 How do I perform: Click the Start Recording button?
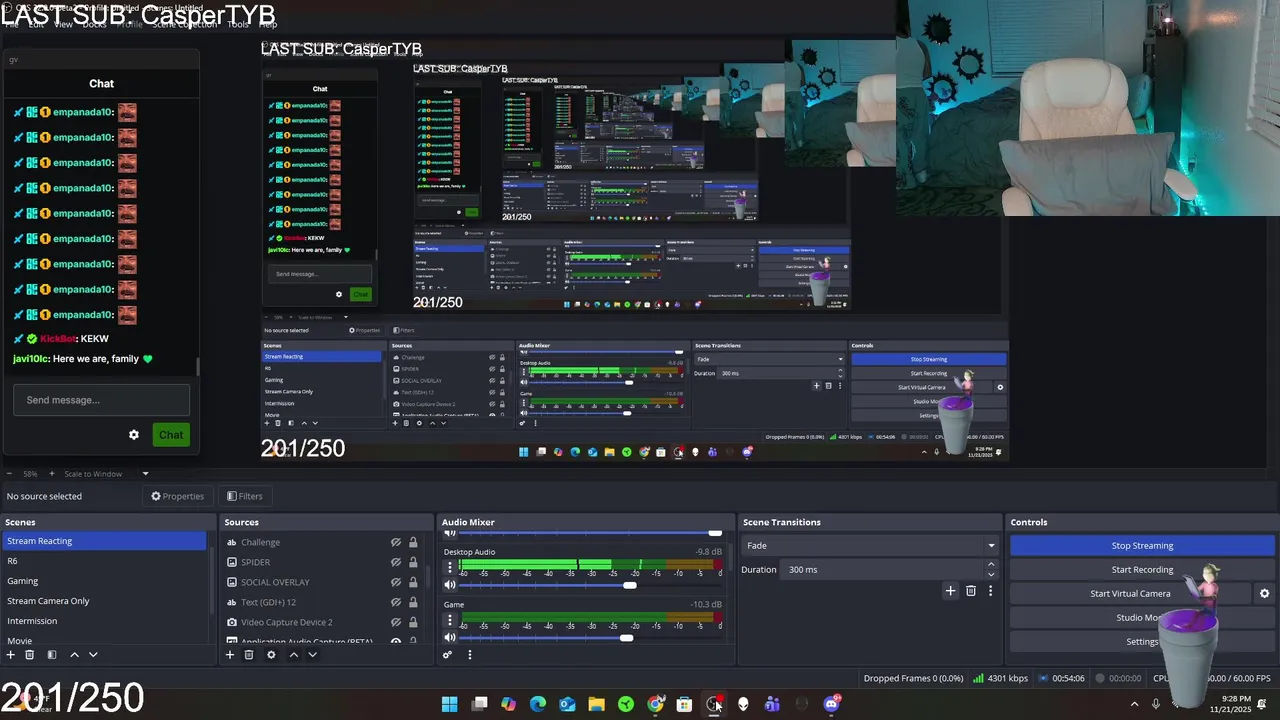coord(1142,570)
